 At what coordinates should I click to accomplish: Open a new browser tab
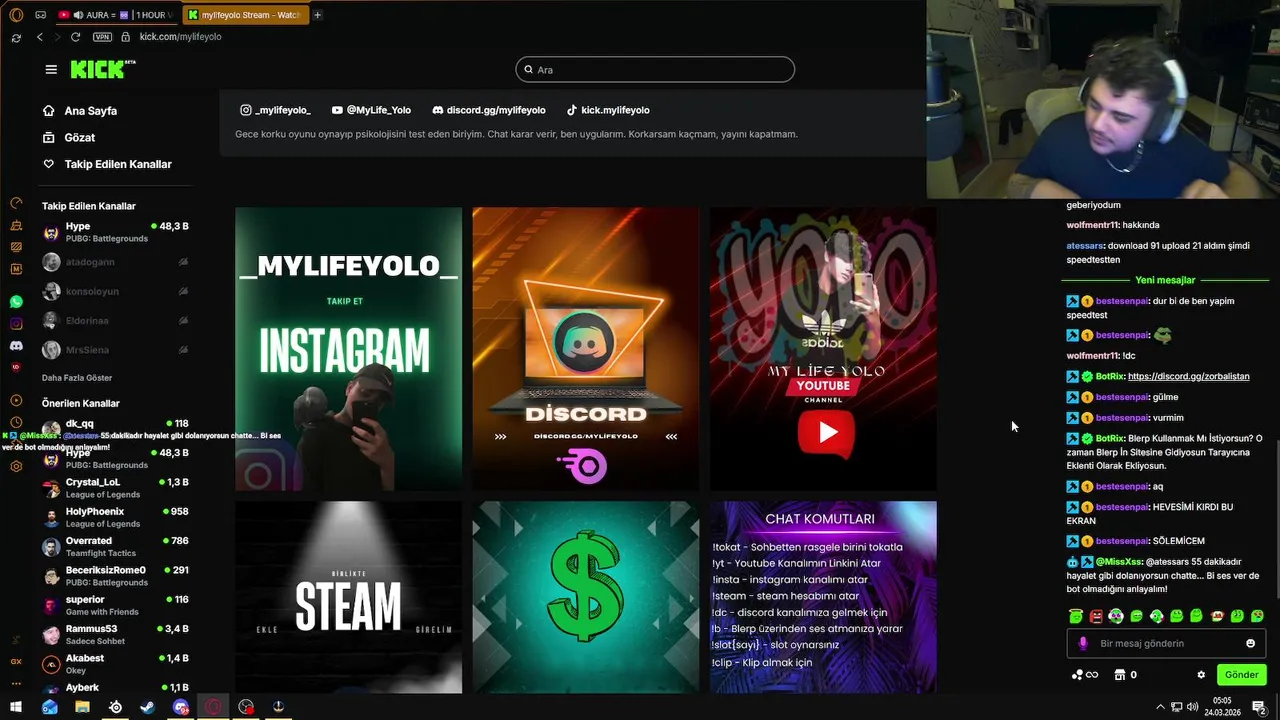[x=317, y=15]
